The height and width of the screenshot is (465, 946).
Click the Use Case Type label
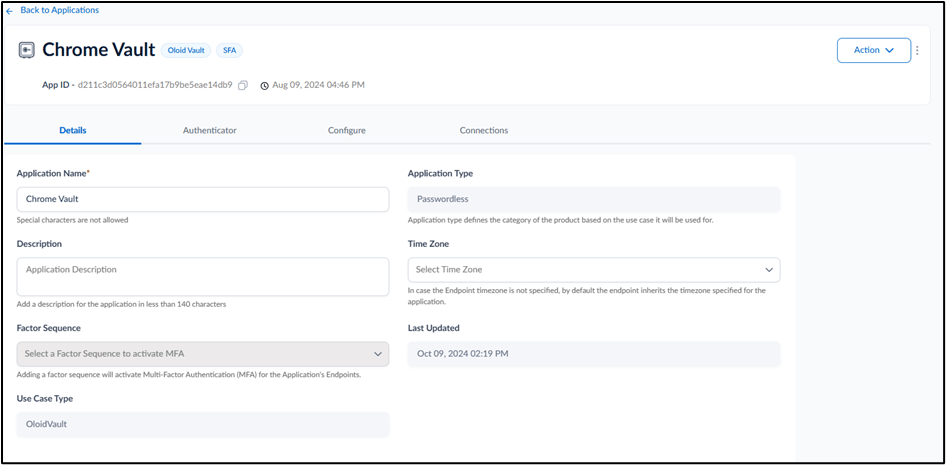point(45,399)
